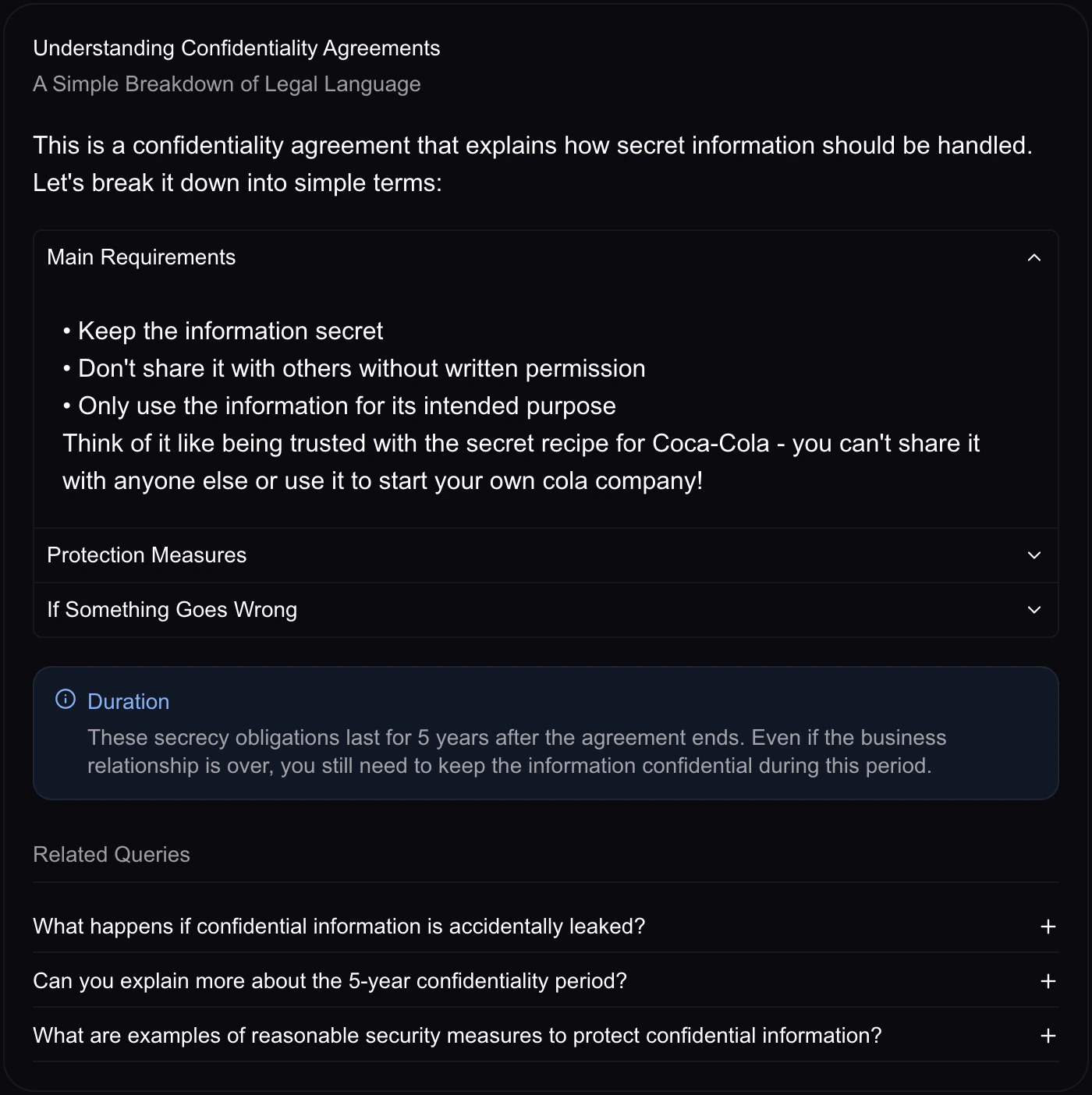Click the upward chevron on Main Requirements
Viewport: 1092px width, 1095px height.
1034,257
